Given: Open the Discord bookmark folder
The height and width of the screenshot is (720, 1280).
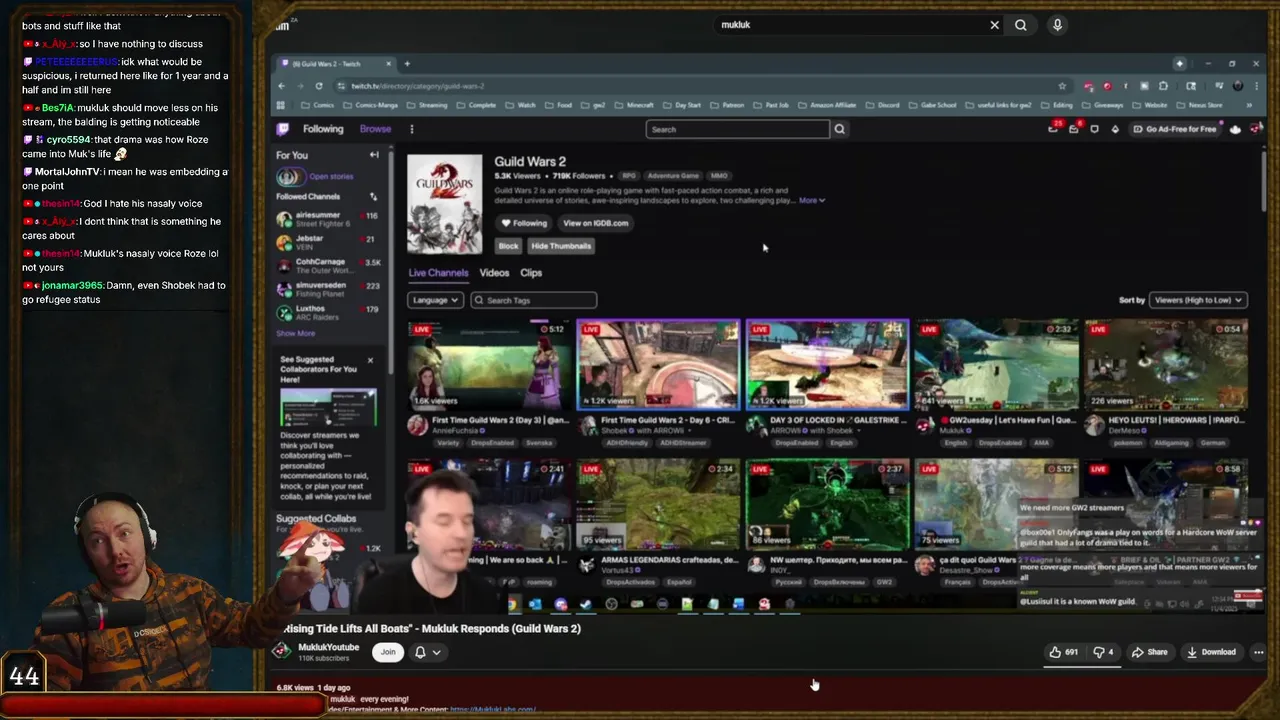Looking at the screenshot, I should (883, 105).
